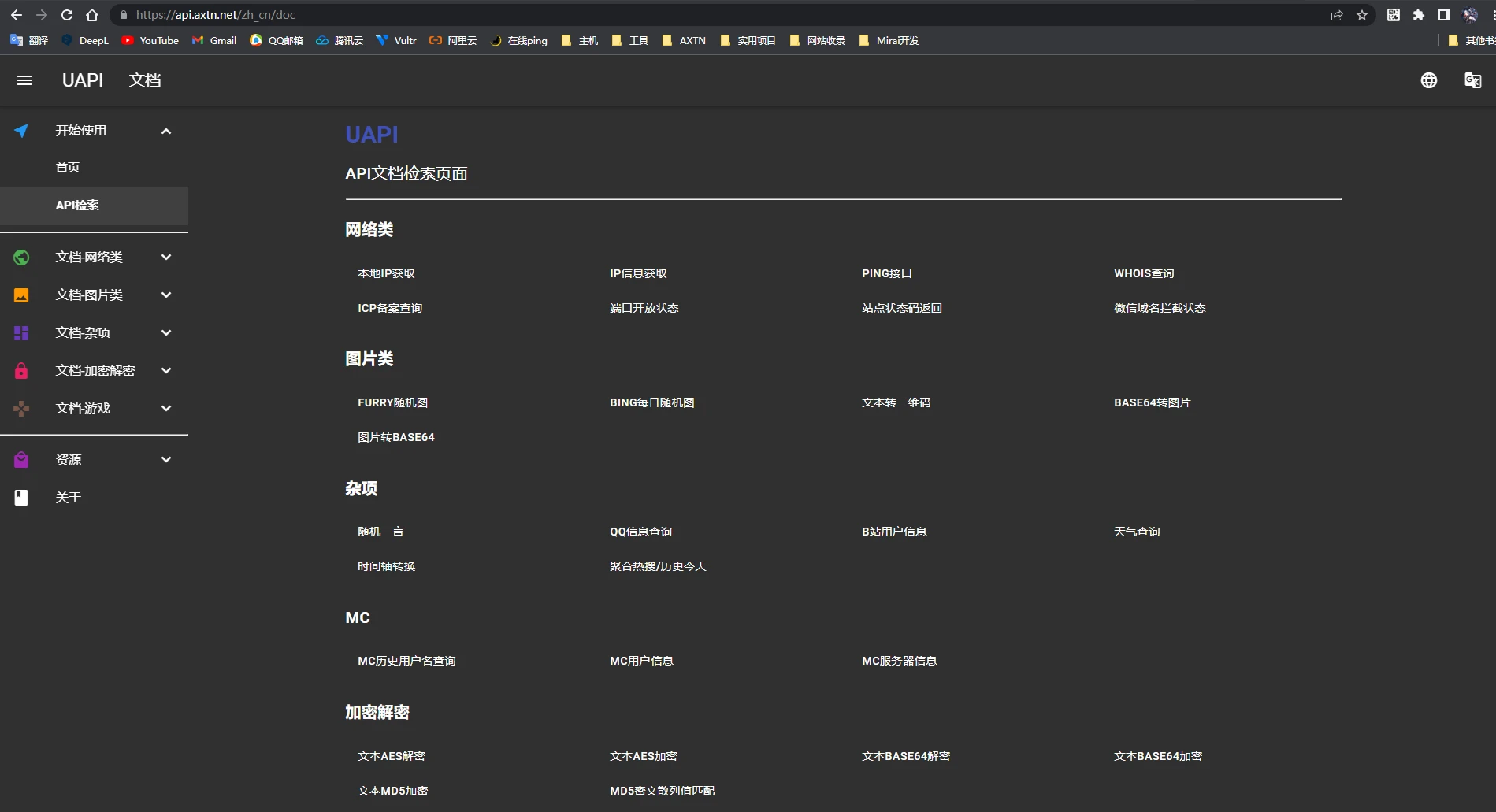Screen dimensions: 1496x812
Task: Open the Vultr bookmark
Action: click(396, 40)
